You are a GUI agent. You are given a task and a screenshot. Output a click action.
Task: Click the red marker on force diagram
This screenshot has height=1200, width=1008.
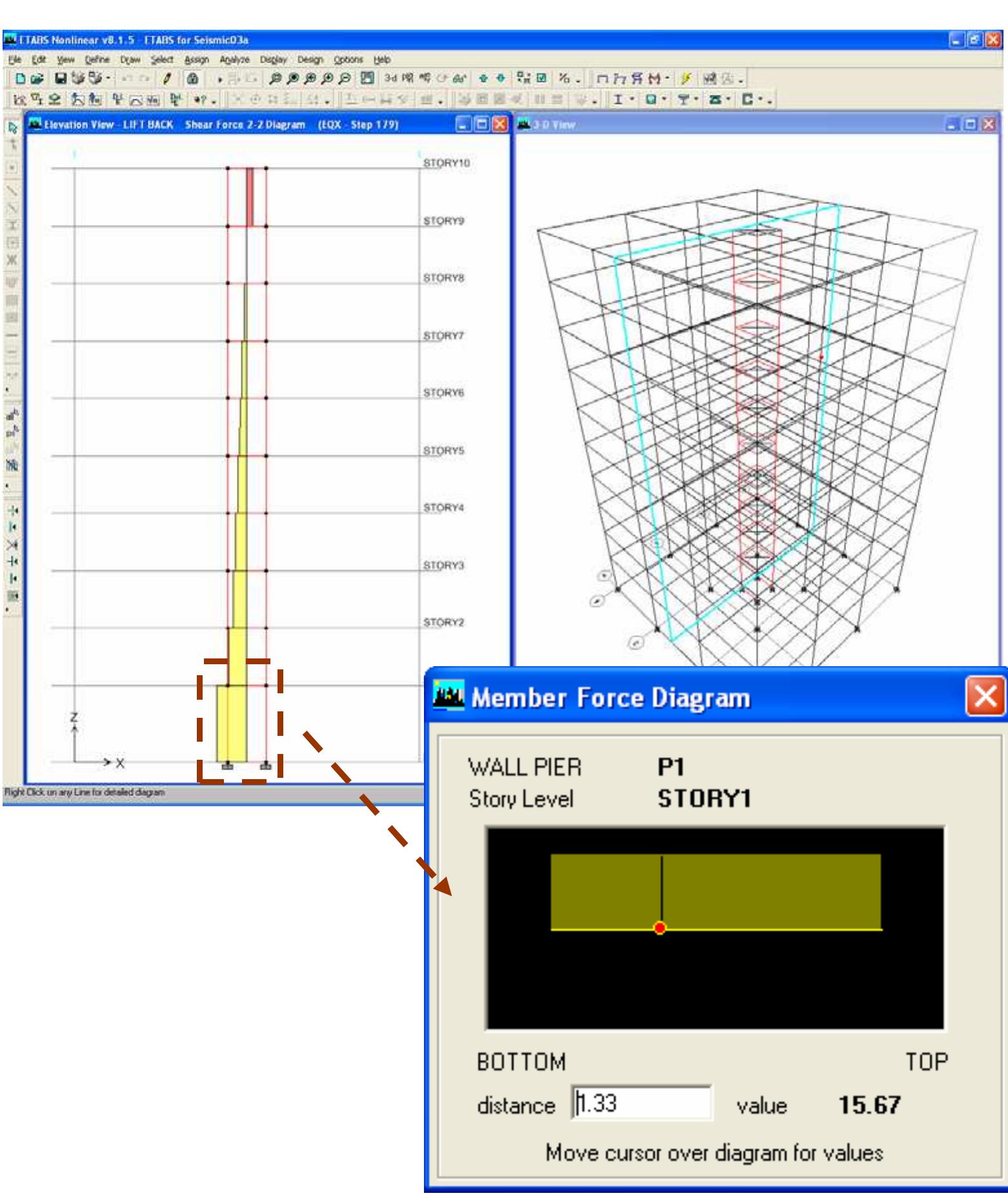click(x=660, y=928)
